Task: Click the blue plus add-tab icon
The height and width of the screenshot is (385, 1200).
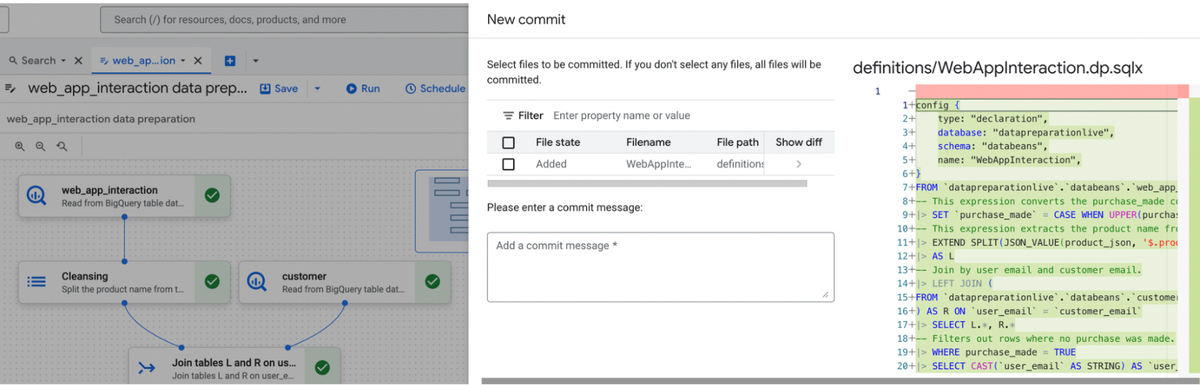Action: click(x=230, y=61)
